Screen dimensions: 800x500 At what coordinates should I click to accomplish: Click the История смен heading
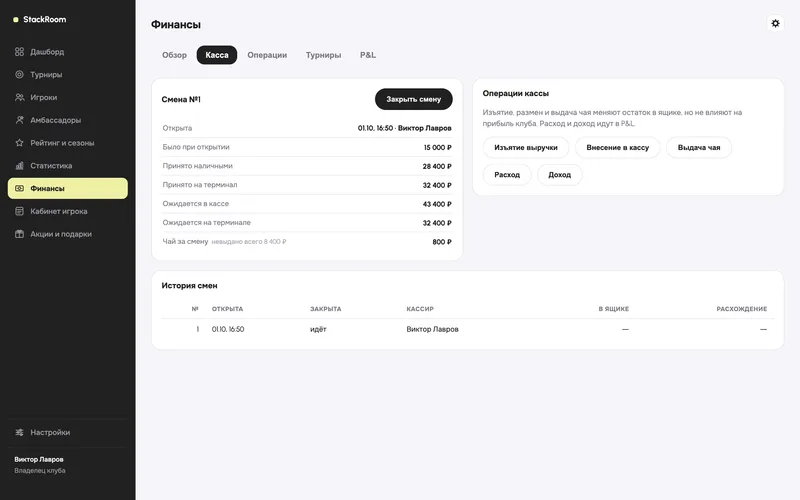click(x=189, y=286)
